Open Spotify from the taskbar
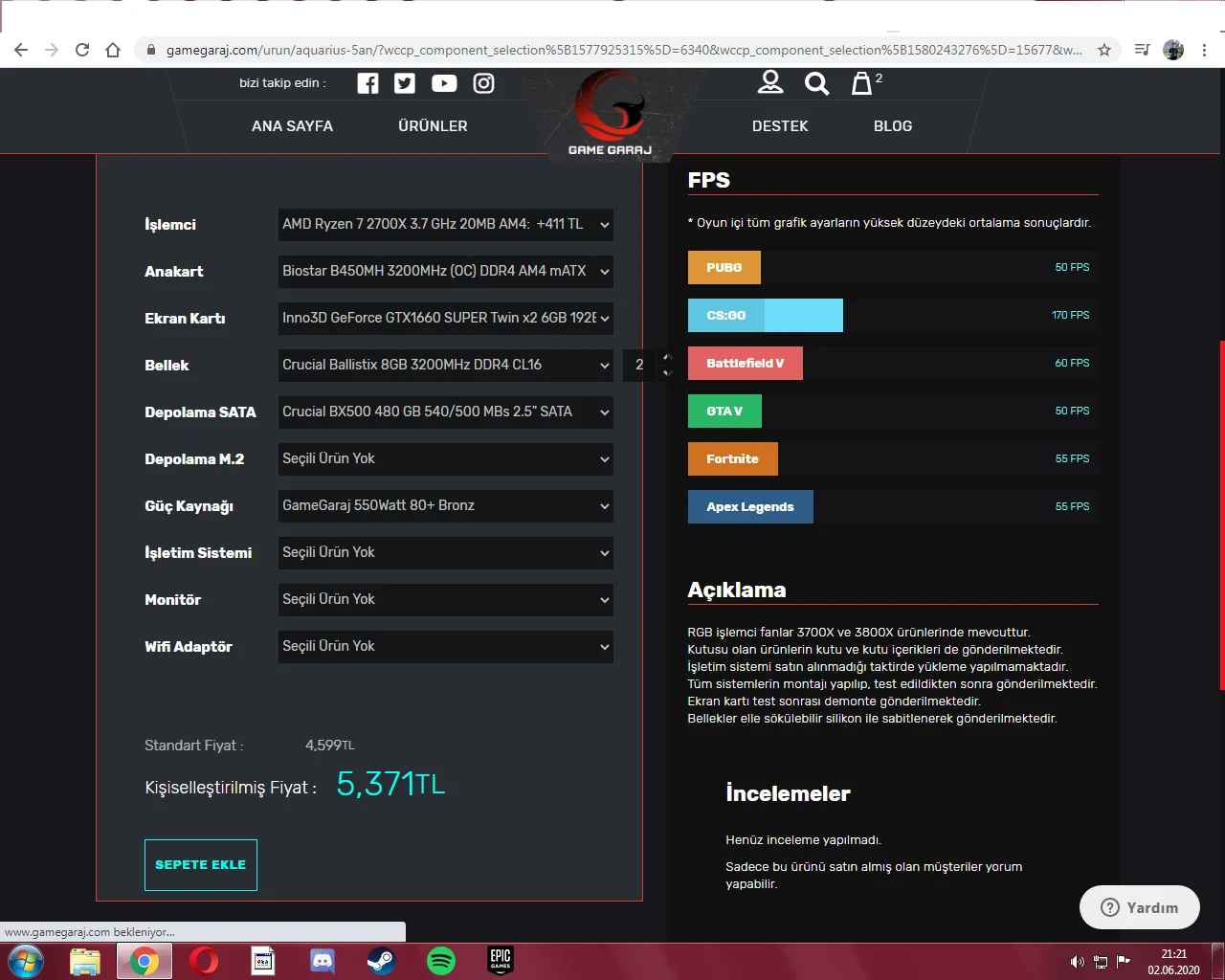Screen dimensions: 1225x980 click(441, 961)
